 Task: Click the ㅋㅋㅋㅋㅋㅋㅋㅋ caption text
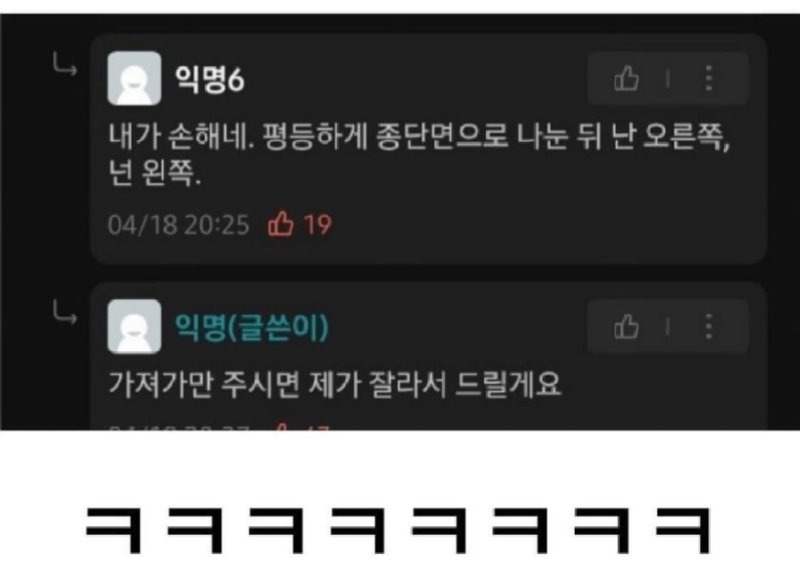click(398, 530)
